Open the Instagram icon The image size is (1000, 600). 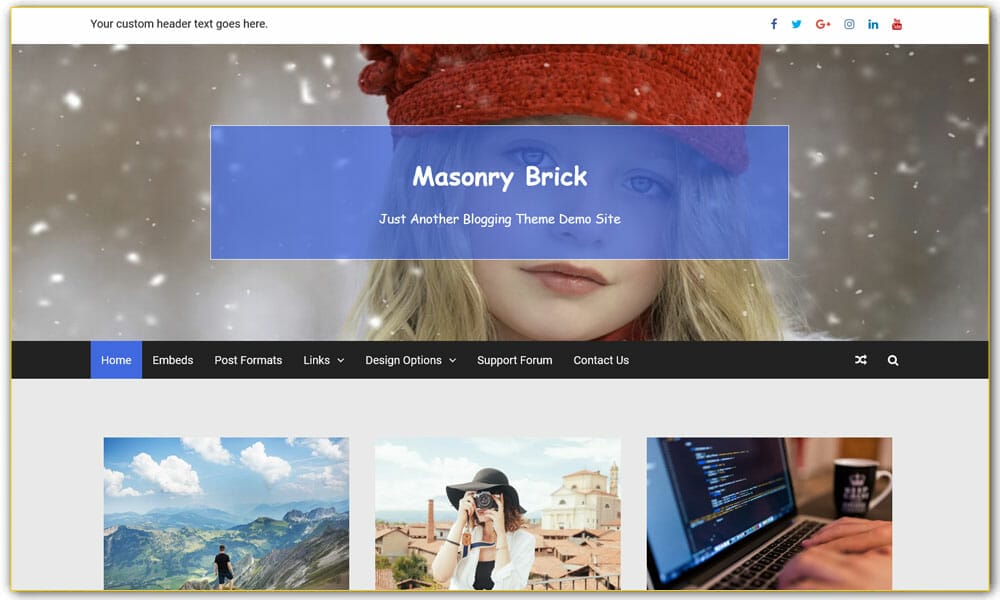coord(848,23)
